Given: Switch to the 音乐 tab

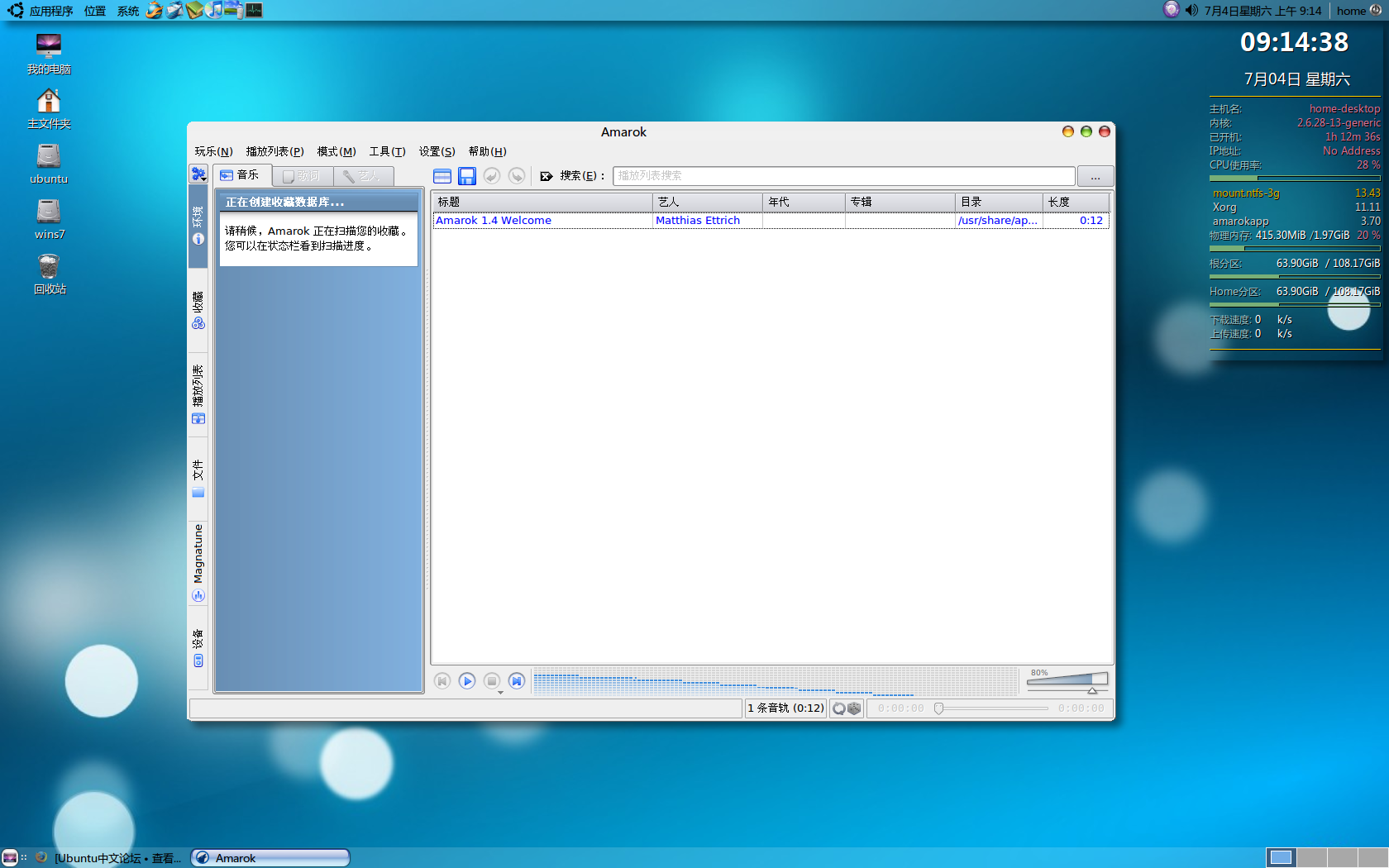Looking at the screenshot, I should [x=241, y=175].
